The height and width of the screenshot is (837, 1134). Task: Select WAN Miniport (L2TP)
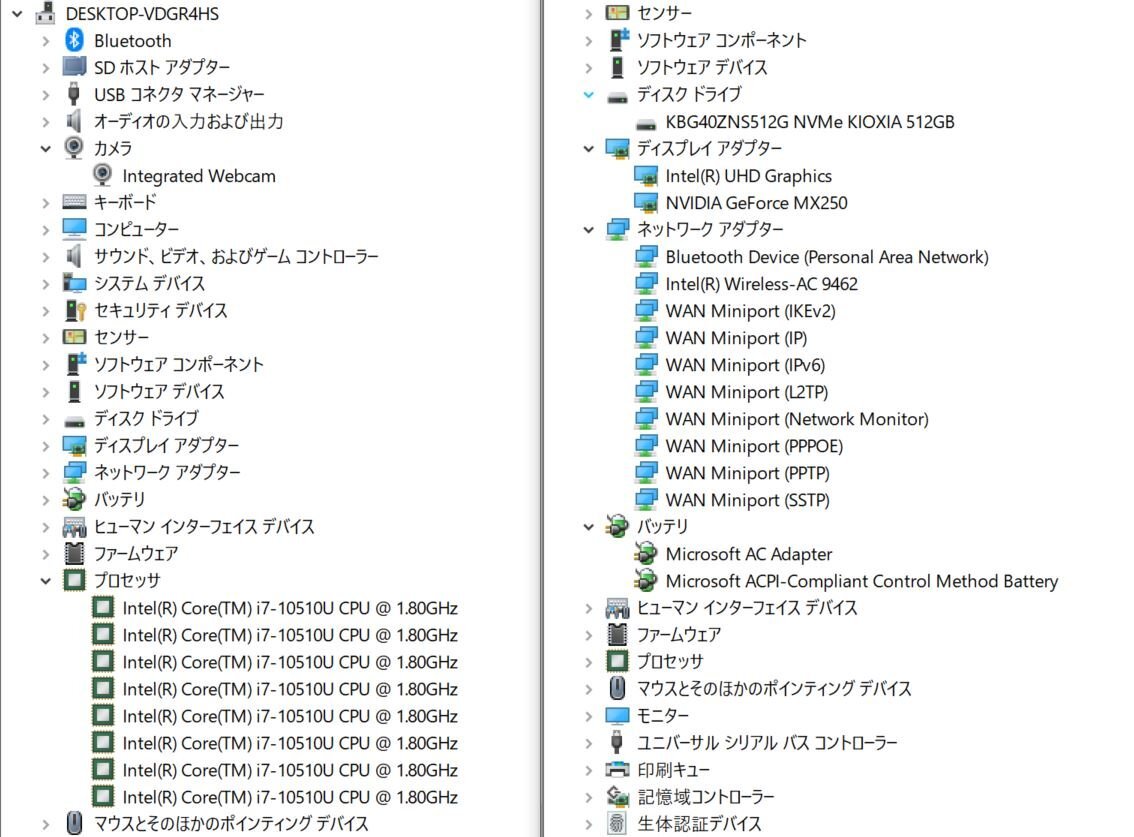[746, 392]
